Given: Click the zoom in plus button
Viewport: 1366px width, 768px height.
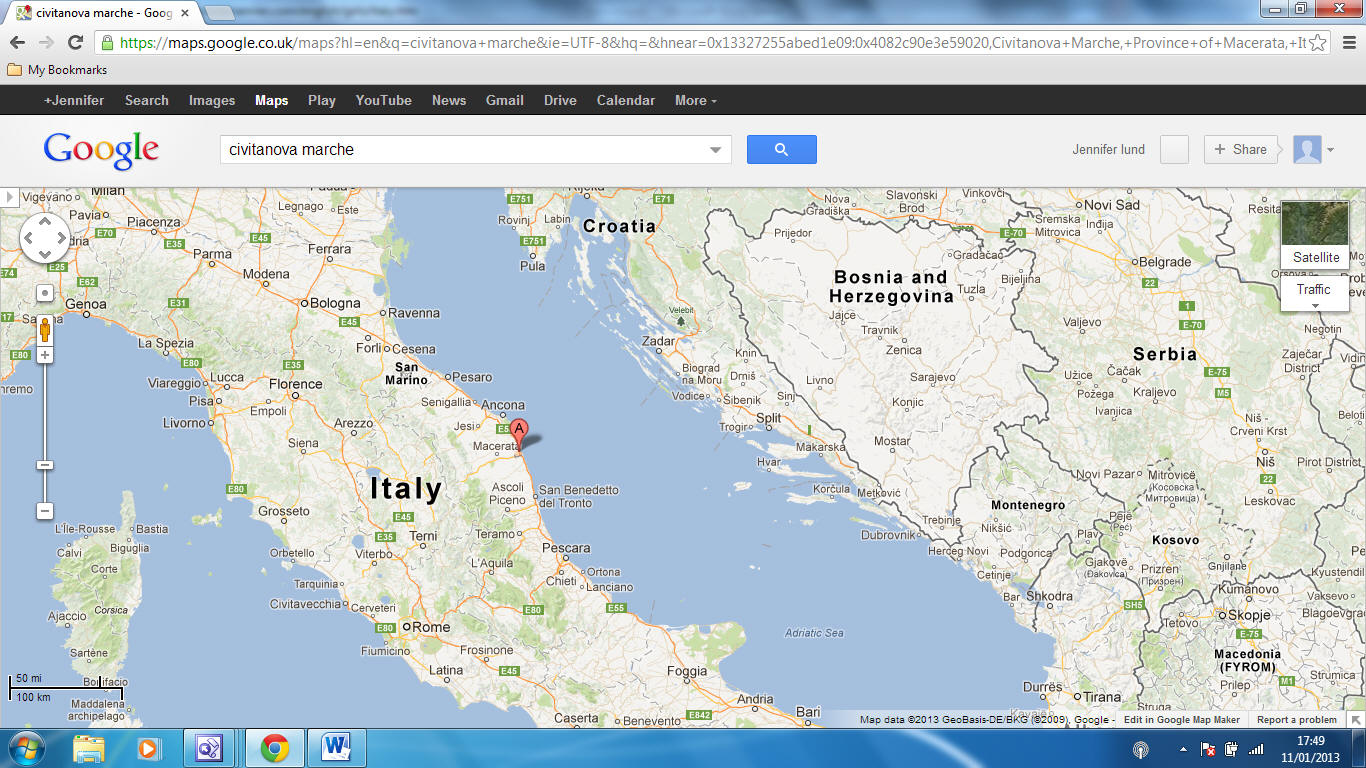Looking at the screenshot, I should [45, 355].
